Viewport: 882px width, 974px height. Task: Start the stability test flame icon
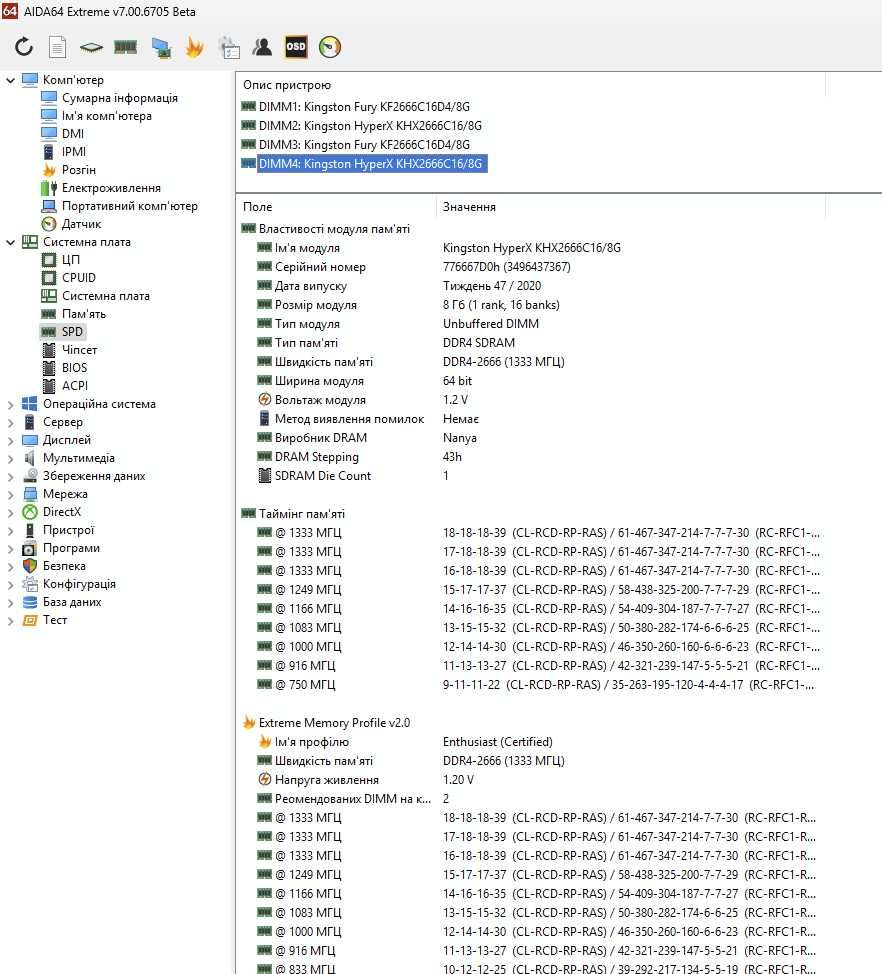click(x=194, y=47)
